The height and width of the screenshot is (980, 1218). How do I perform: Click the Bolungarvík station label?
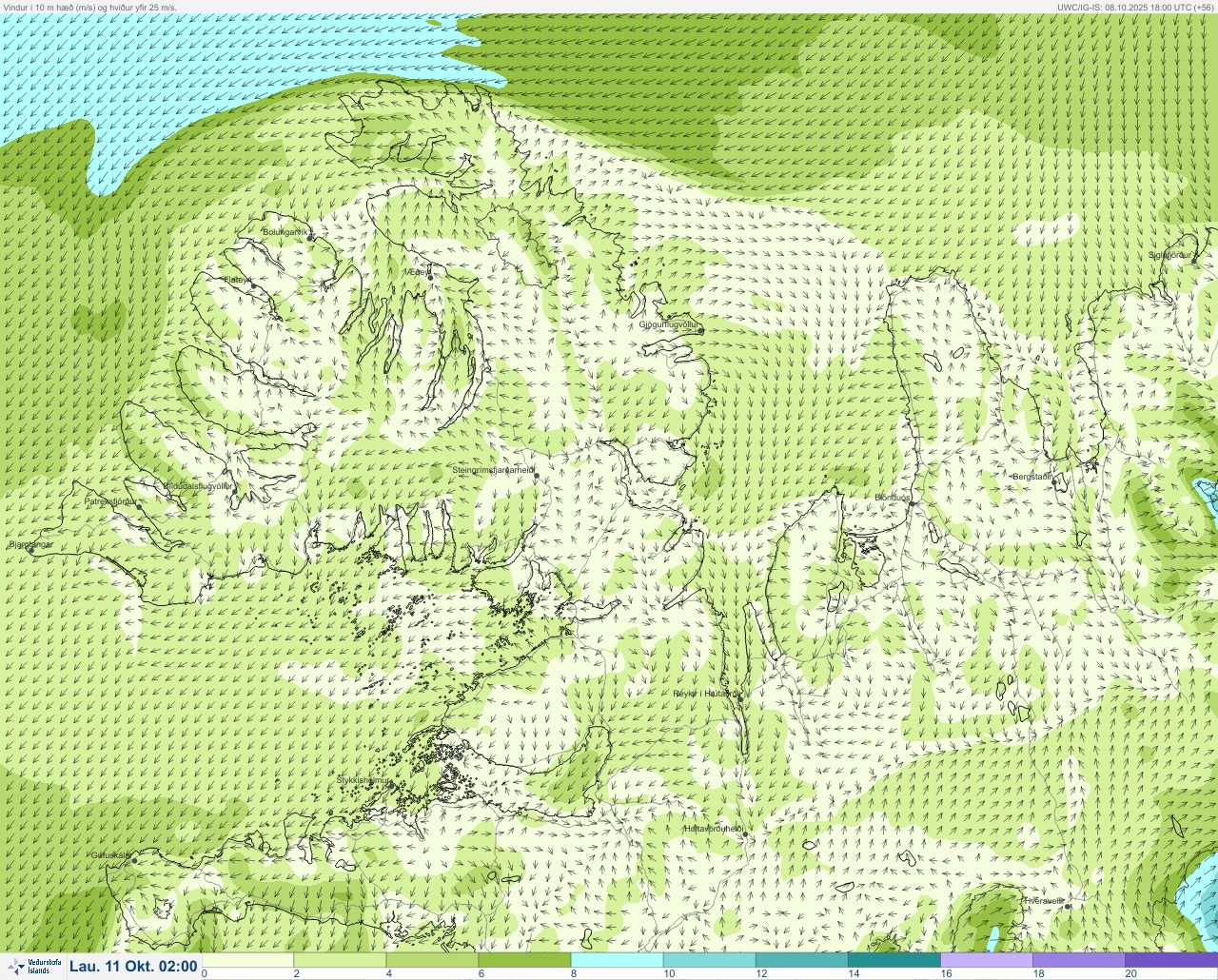point(285,232)
